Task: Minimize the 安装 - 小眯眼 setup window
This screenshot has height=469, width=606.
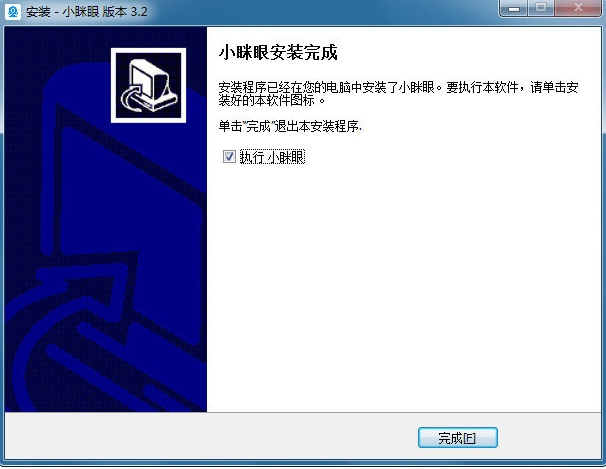Action: click(514, 8)
